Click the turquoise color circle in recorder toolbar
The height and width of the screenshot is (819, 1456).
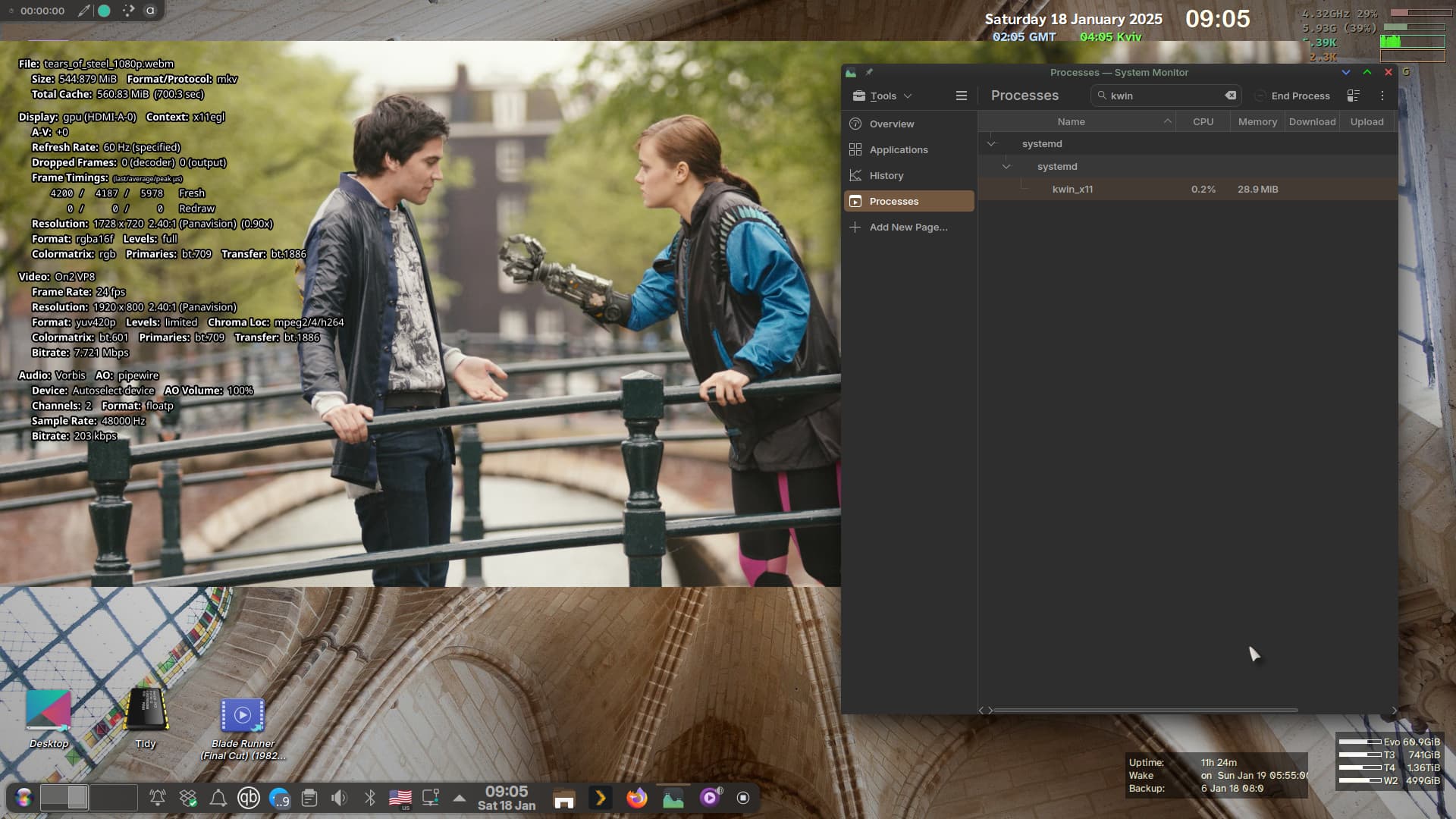(105, 11)
